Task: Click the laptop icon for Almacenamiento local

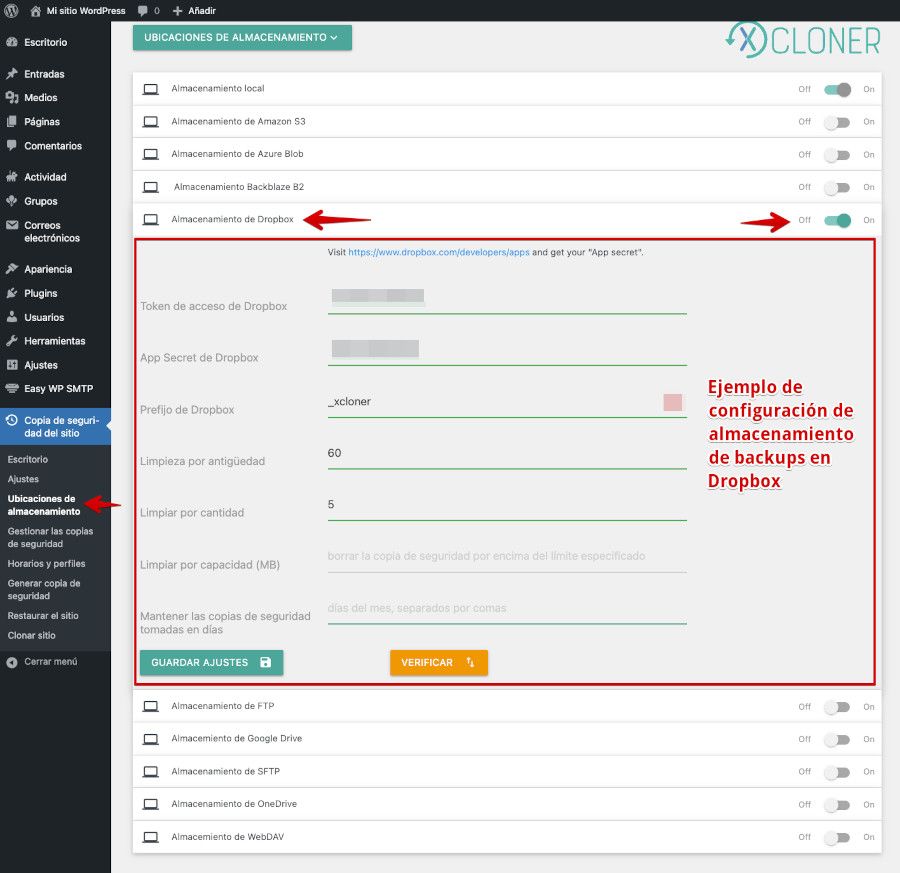Action: pyautogui.click(x=150, y=89)
